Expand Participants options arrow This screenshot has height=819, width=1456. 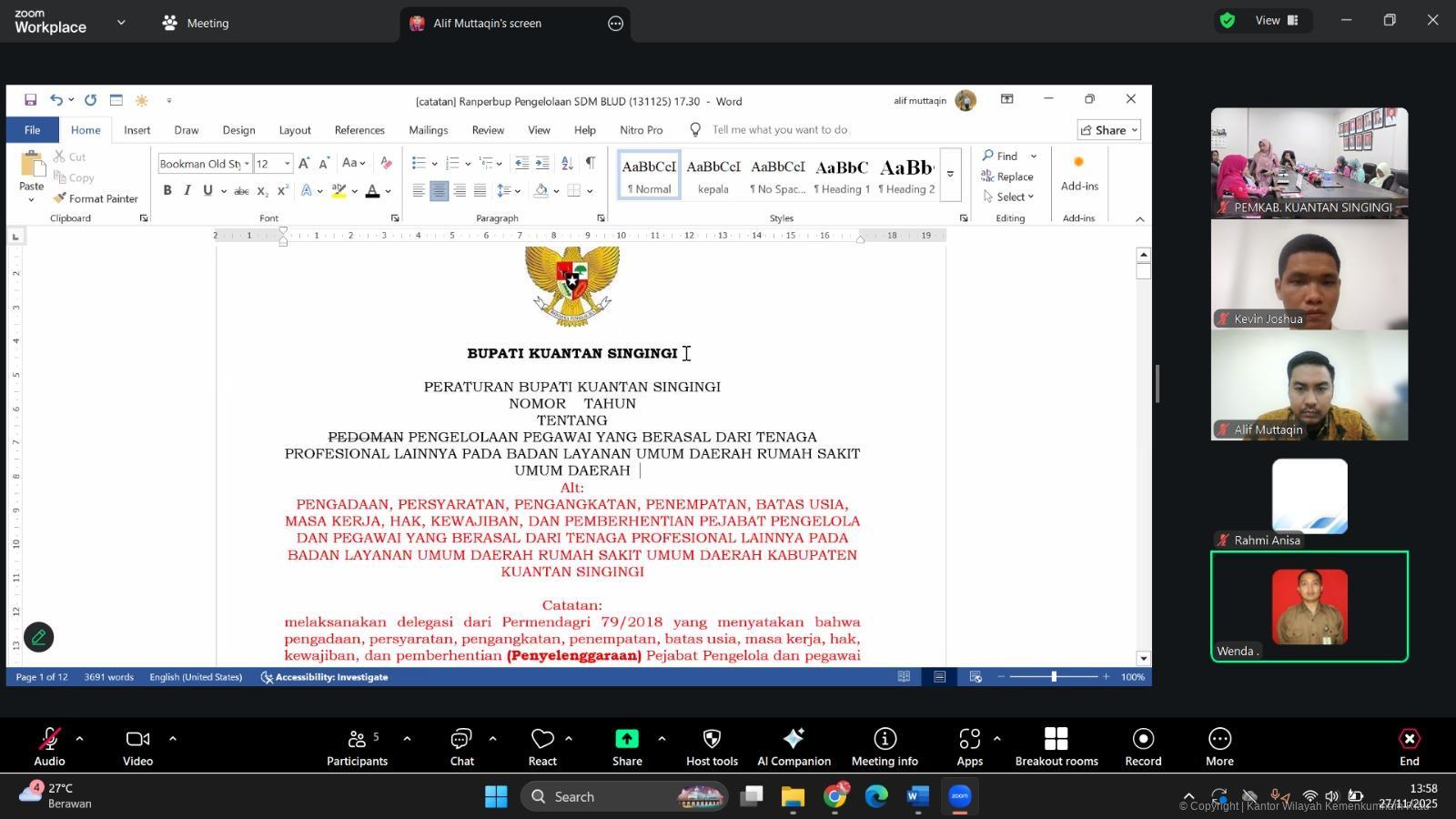(407, 739)
